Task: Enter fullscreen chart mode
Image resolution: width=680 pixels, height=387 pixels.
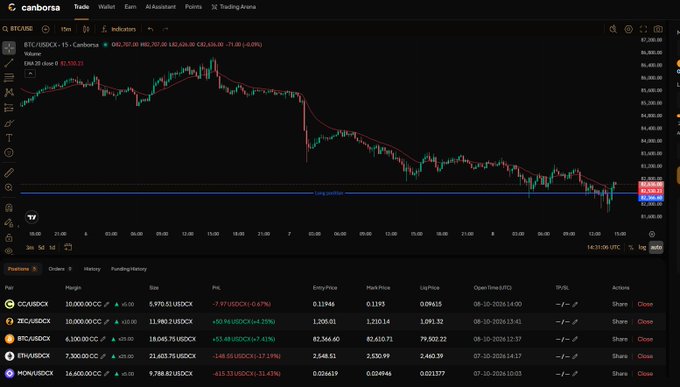Action: [x=644, y=29]
